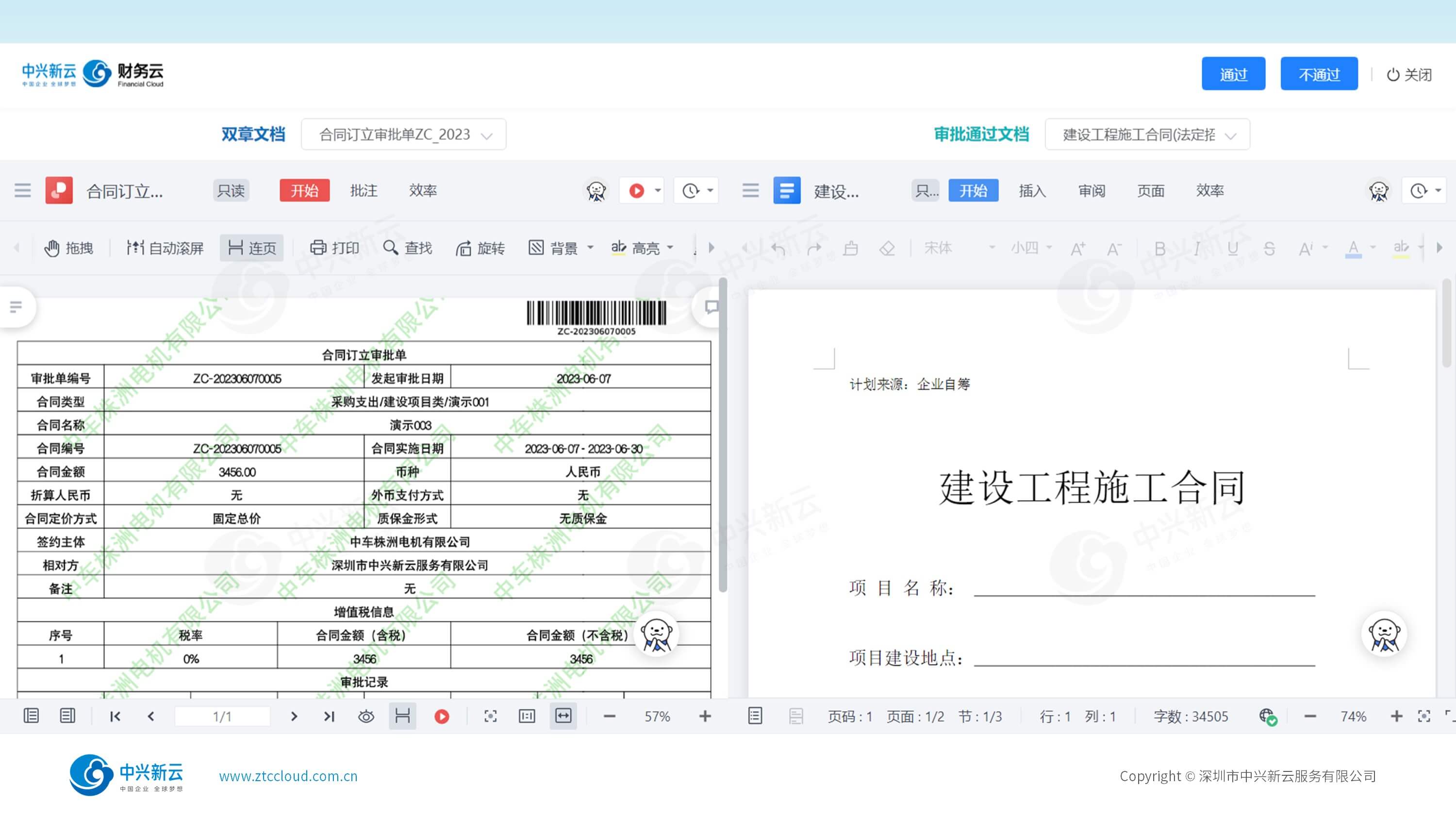Click the 不通过 reject button

1319,73
